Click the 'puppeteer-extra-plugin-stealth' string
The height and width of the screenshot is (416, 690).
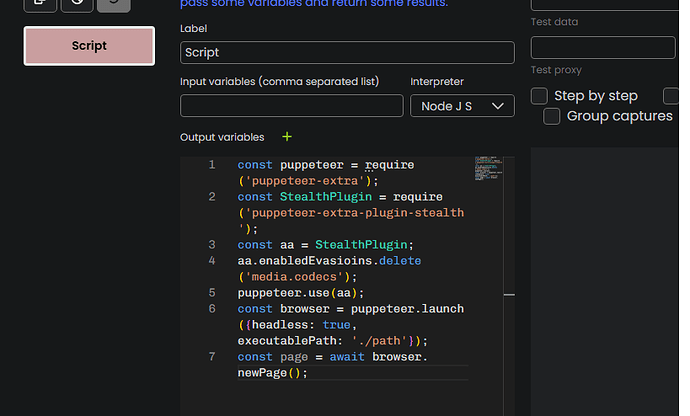[x=354, y=213]
